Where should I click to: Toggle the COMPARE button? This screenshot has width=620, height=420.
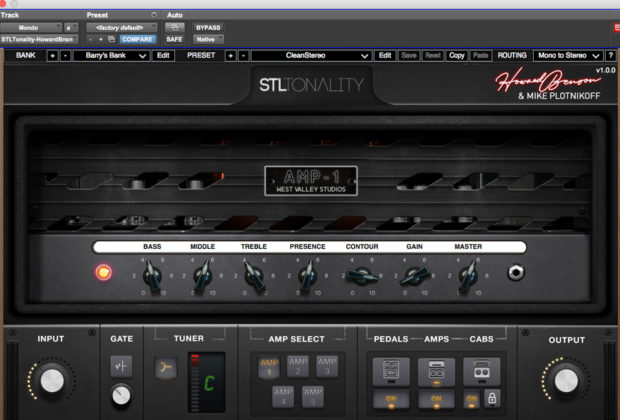tap(137, 39)
